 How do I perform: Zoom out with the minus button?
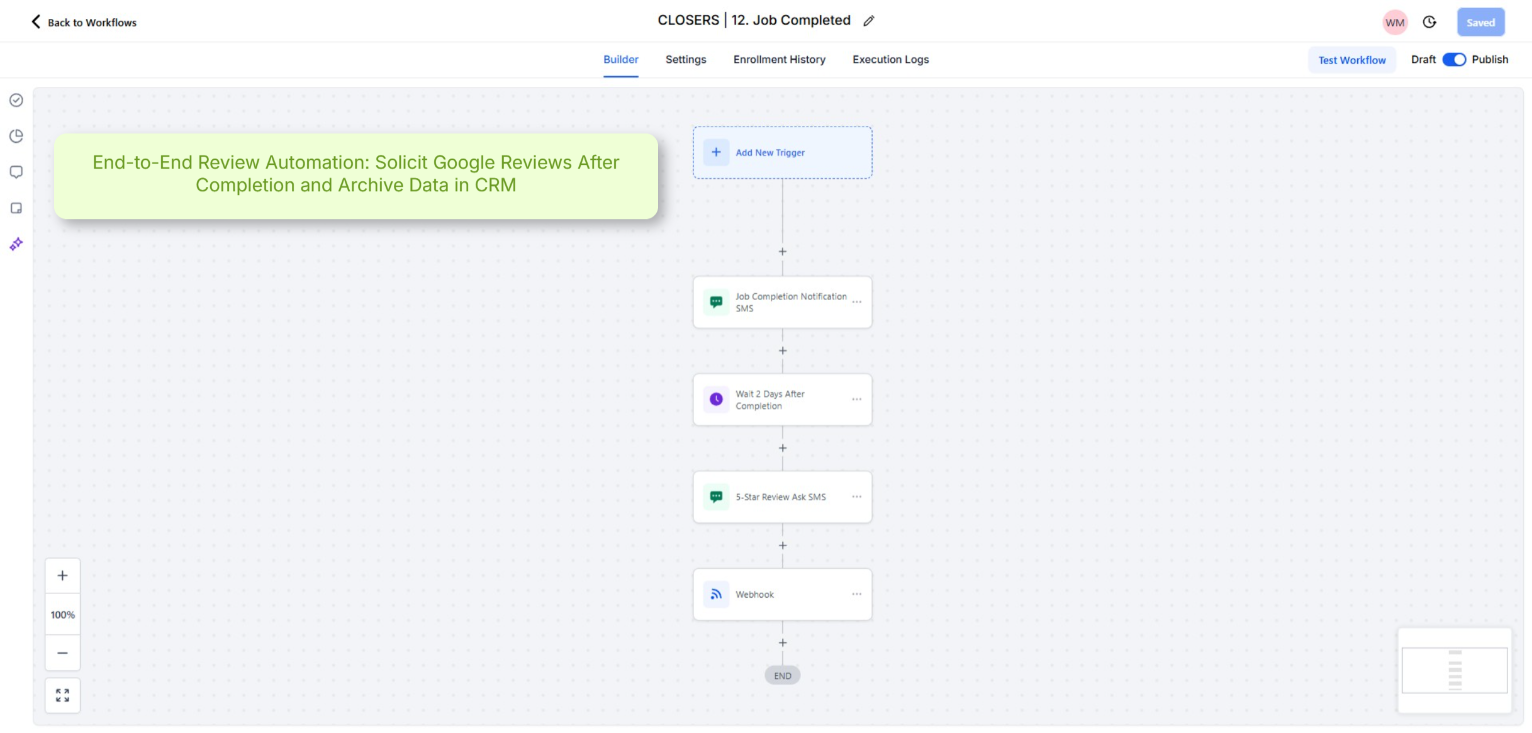[63, 653]
